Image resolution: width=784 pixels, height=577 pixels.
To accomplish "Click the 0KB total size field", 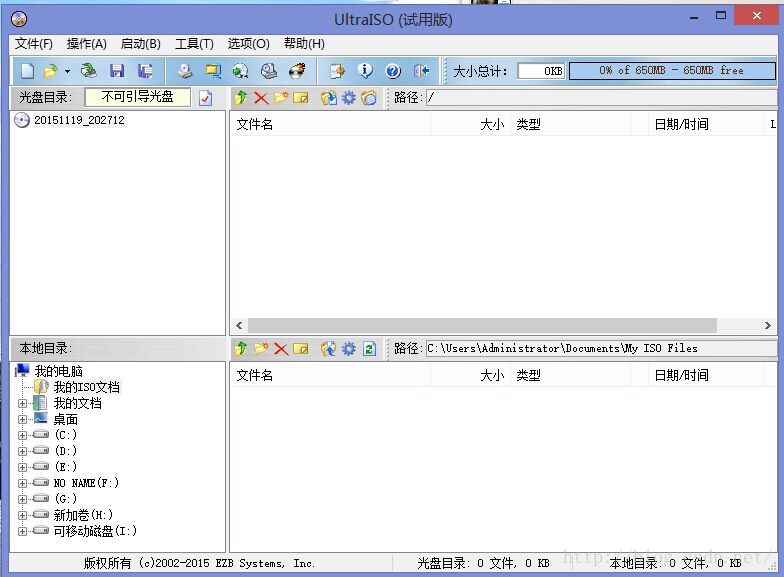I will pos(542,71).
